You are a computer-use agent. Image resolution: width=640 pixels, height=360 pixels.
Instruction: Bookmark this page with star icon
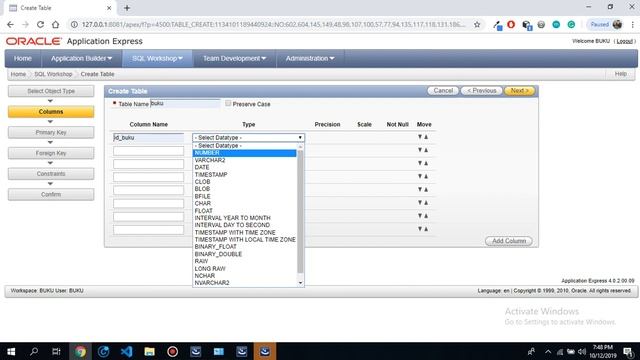tap(477, 24)
